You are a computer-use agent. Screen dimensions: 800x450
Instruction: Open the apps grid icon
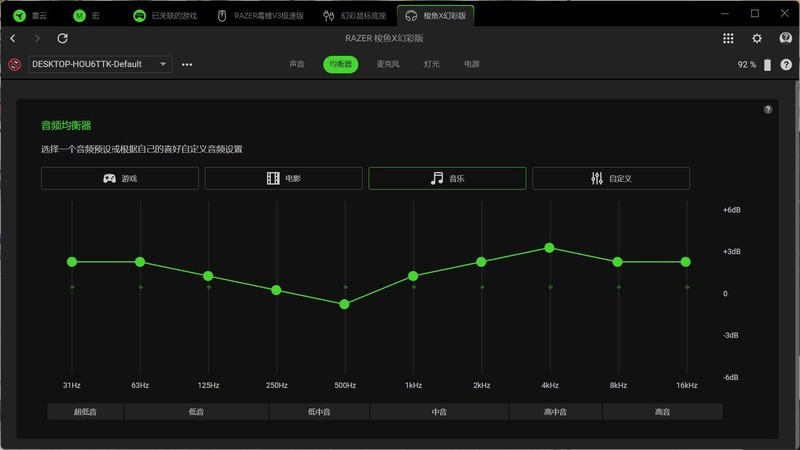(x=728, y=38)
